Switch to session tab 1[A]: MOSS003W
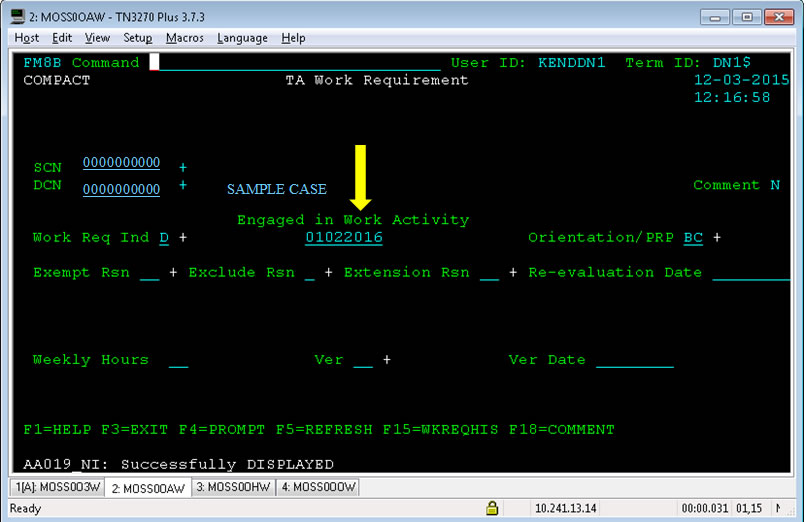 coord(57,487)
